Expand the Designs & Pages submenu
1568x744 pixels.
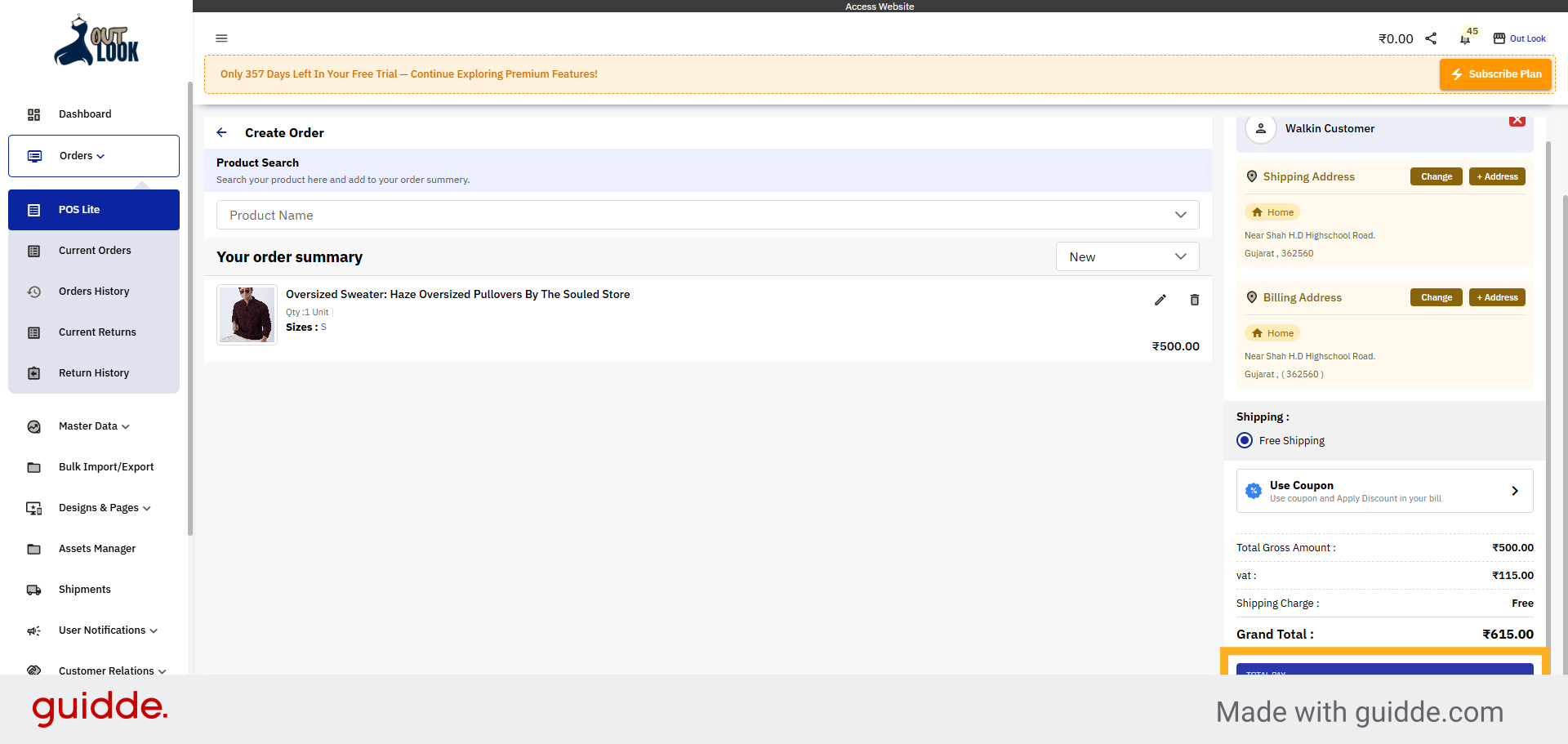point(147,508)
